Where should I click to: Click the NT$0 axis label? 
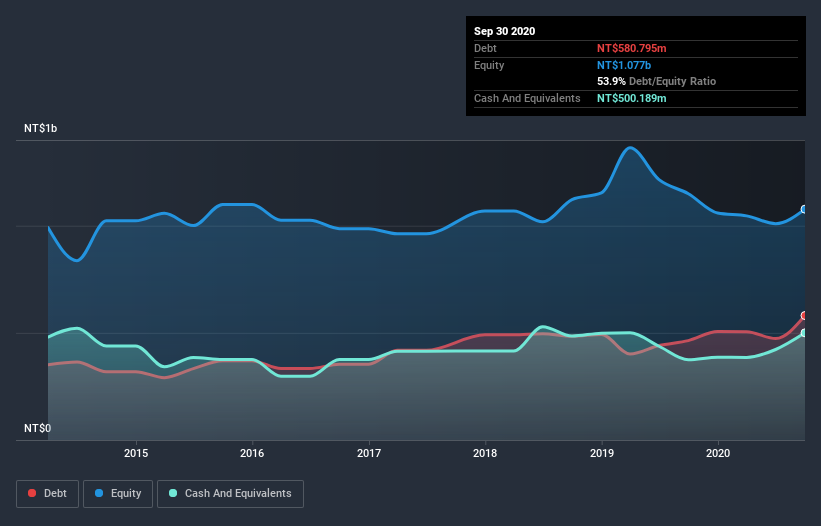tap(38, 428)
